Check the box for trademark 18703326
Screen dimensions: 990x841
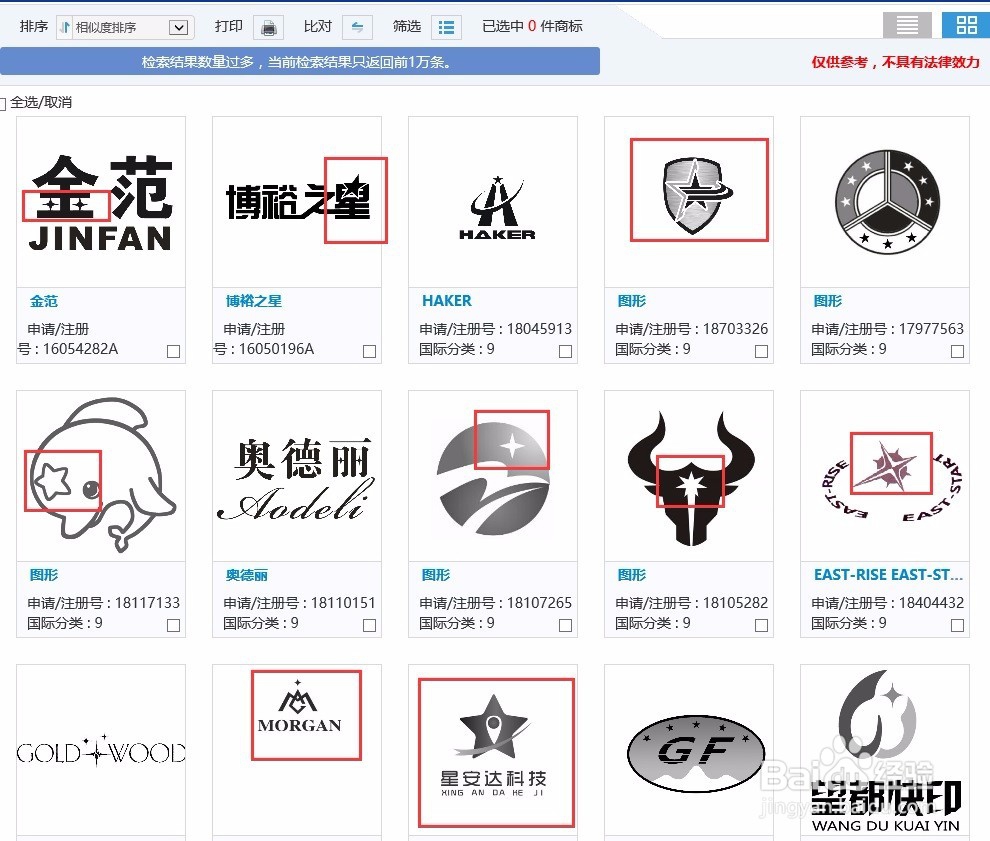tap(761, 352)
